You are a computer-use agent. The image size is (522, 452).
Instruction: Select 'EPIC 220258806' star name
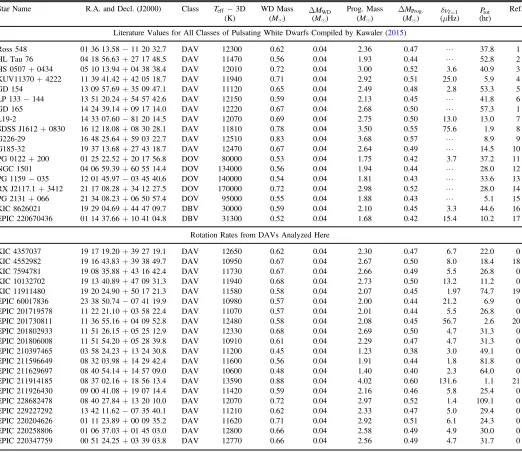[26, 431]
